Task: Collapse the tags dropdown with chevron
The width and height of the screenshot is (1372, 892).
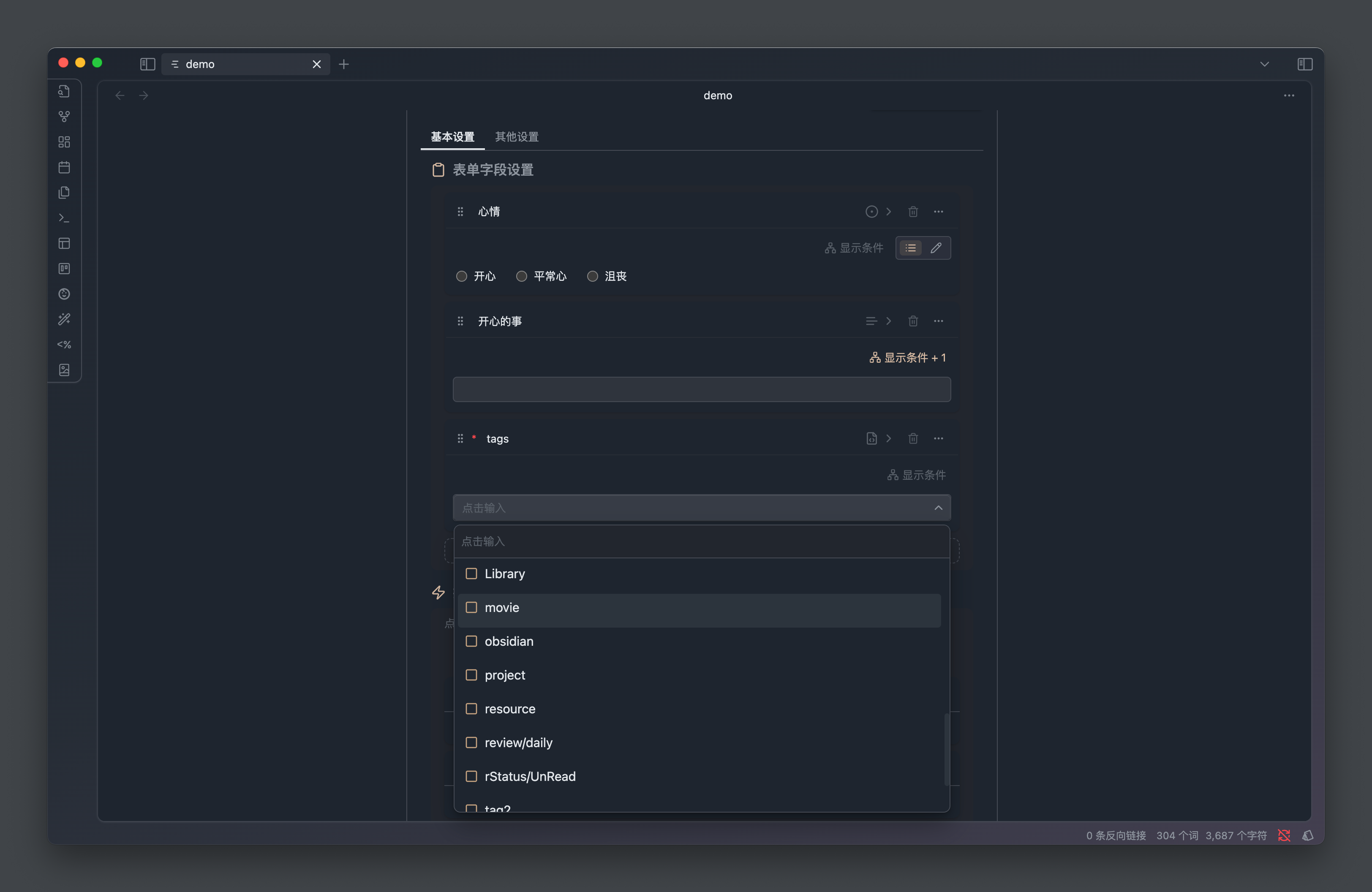Action: point(938,508)
